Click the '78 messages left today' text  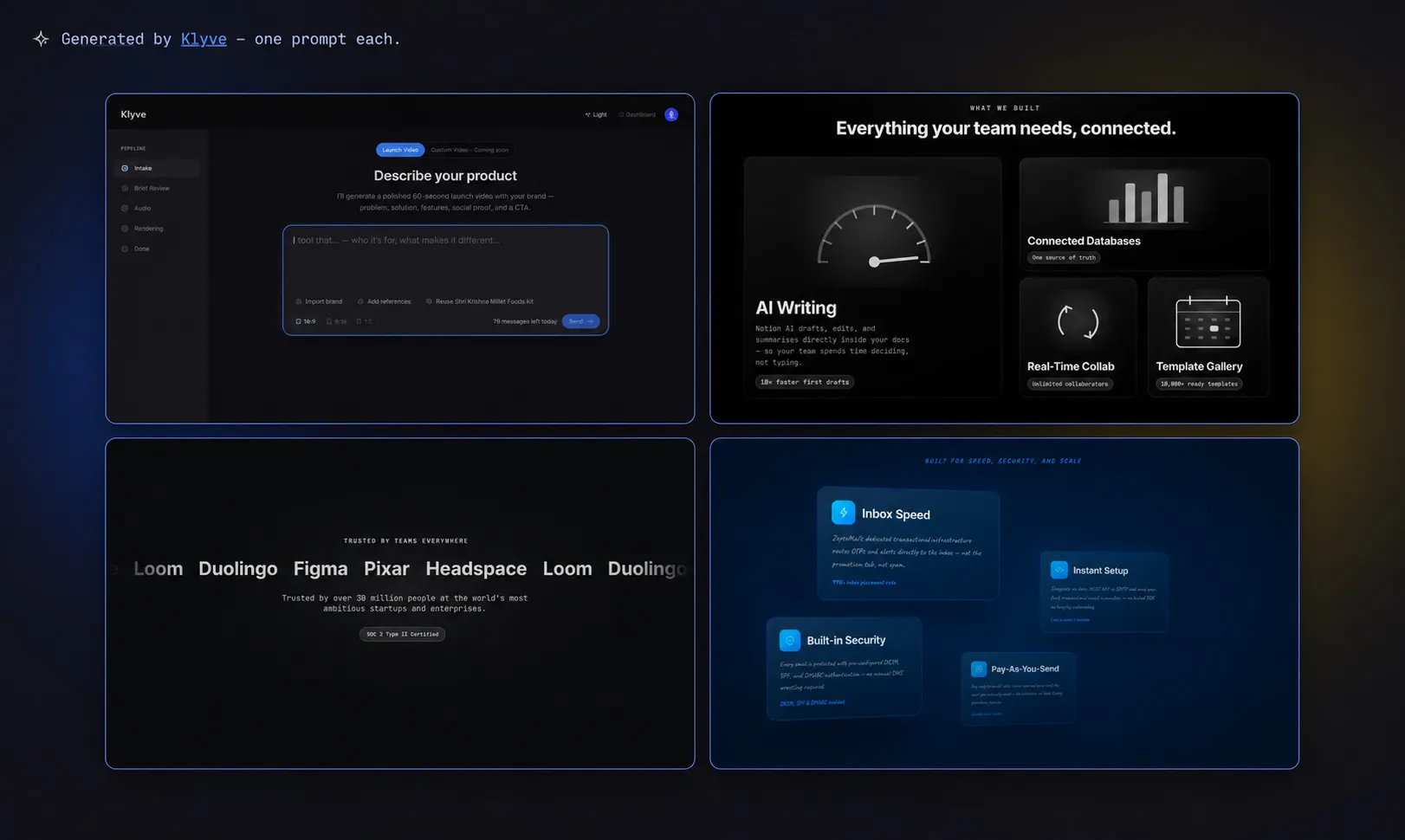point(525,321)
